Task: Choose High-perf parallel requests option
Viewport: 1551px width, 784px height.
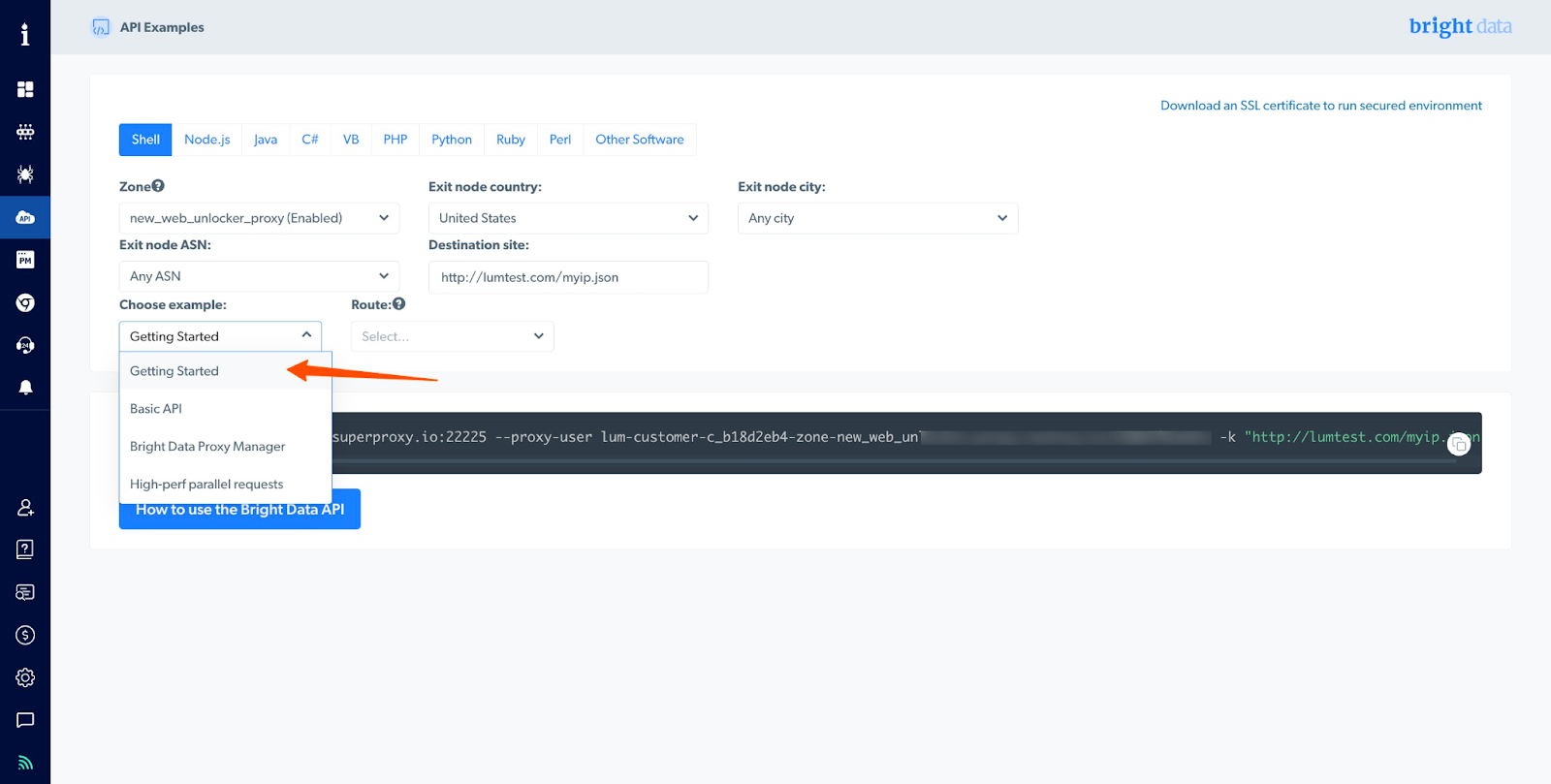Action: [225, 485]
